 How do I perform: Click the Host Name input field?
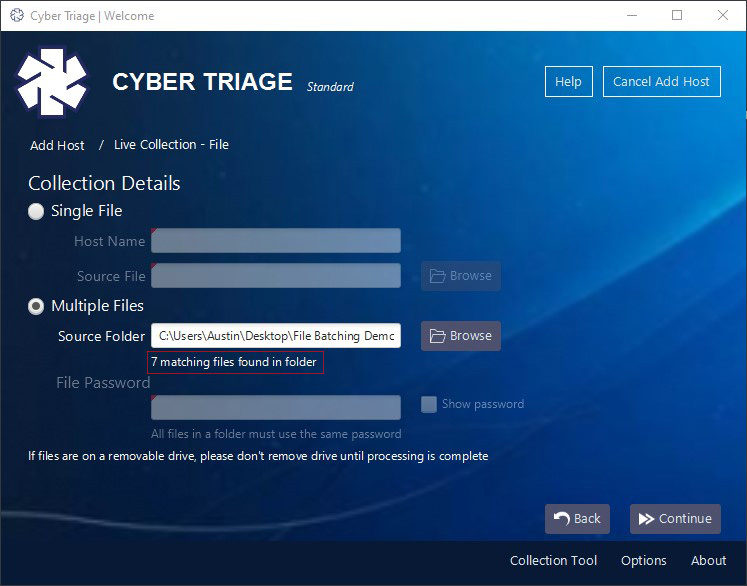(x=276, y=241)
